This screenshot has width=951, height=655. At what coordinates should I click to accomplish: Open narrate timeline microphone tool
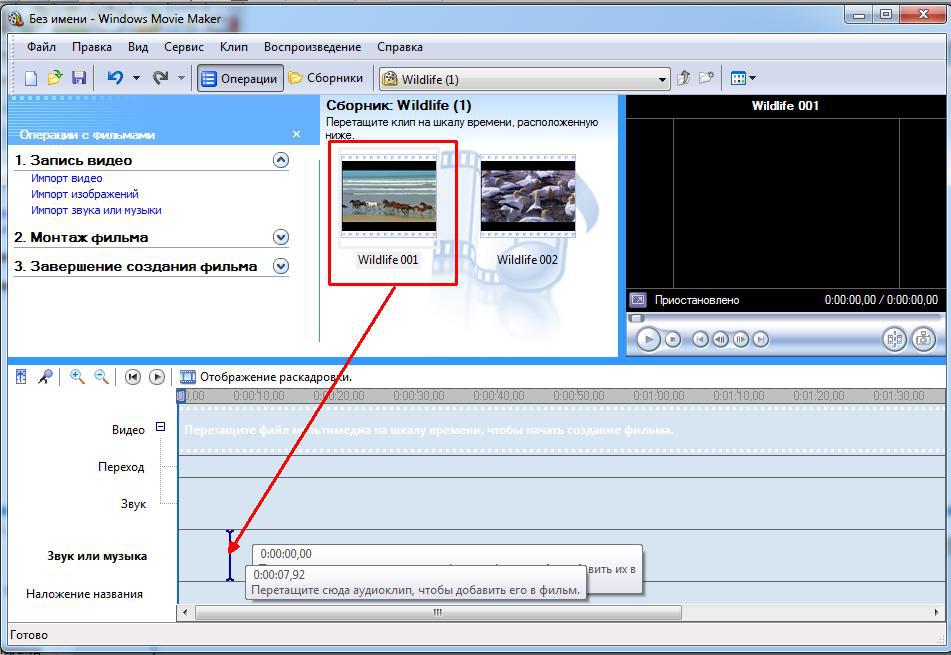pos(45,377)
